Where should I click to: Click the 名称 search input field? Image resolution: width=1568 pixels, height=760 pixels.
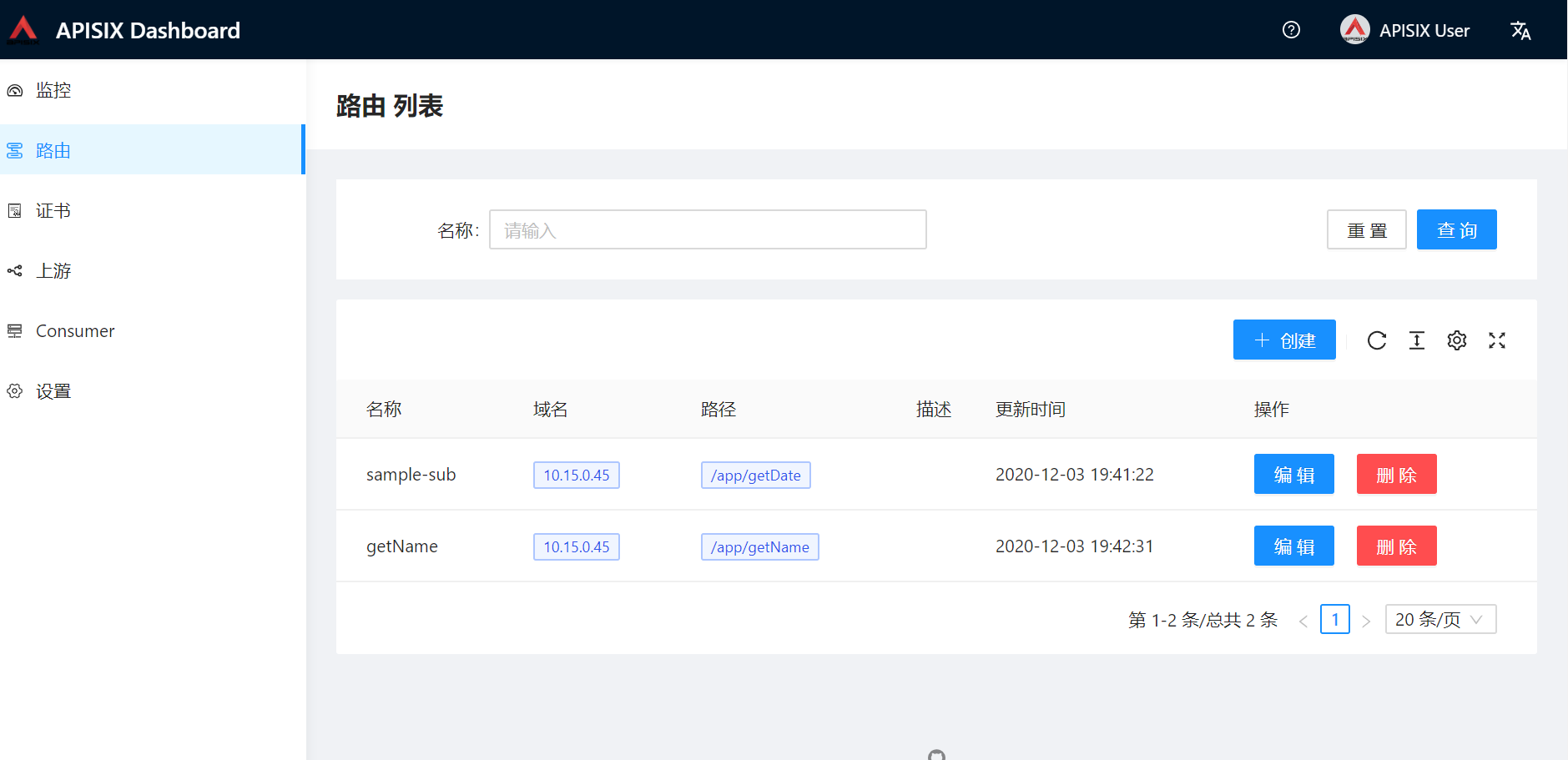pyautogui.click(x=708, y=229)
